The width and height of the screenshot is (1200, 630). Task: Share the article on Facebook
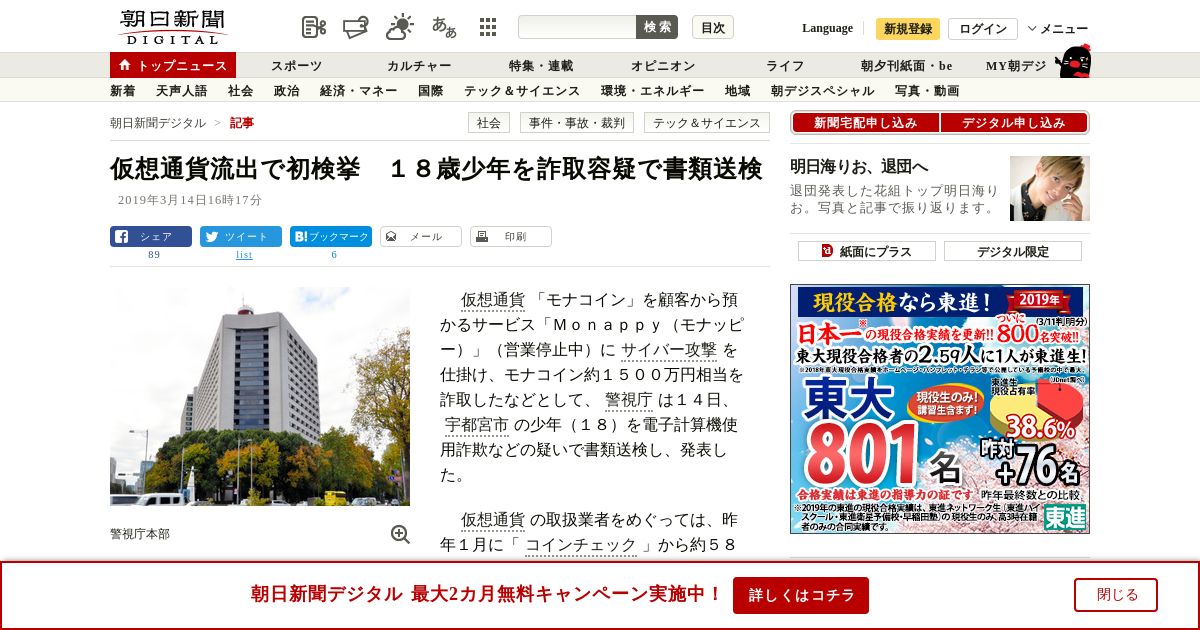[151, 237]
